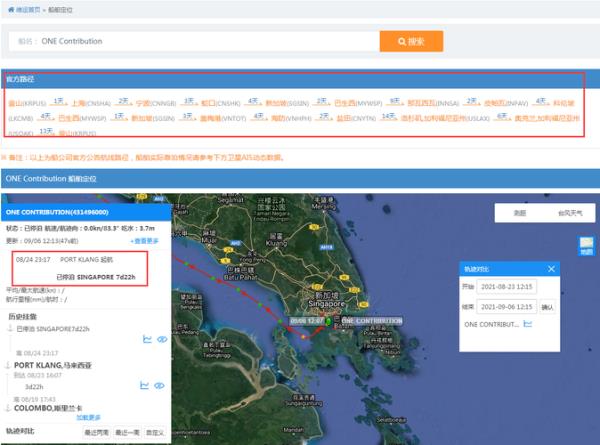Viewport: 600px width, 445px height.
Task: Click the 确认 confirm button in track comparison dialog
Action: coord(547,307)
